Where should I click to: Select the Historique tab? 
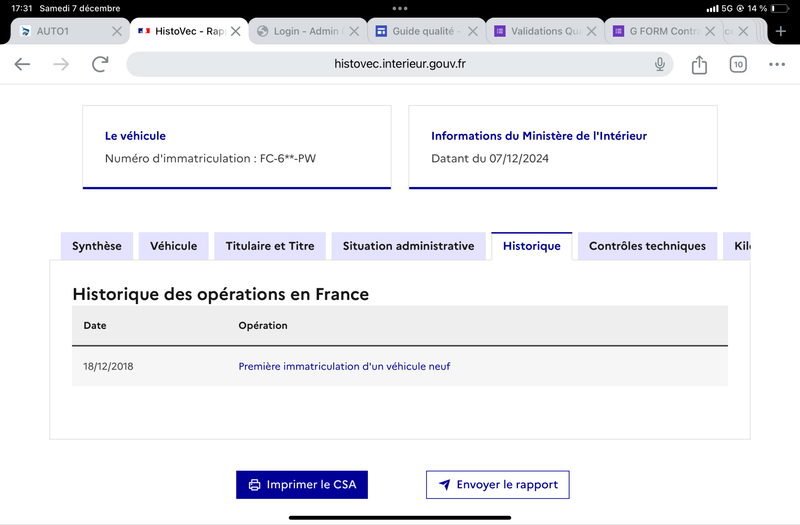point(532,246)
